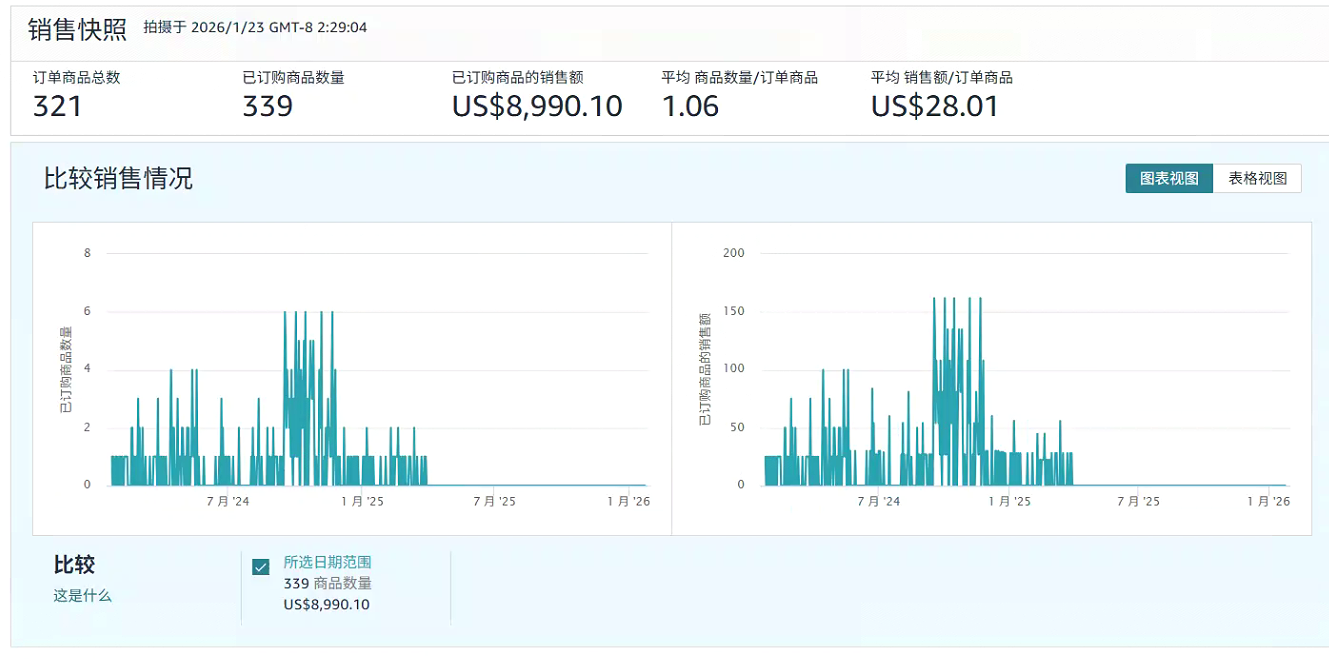Click the 比较销售情况 section title
Screen dimensions: 1329x659
coord(118,179)
